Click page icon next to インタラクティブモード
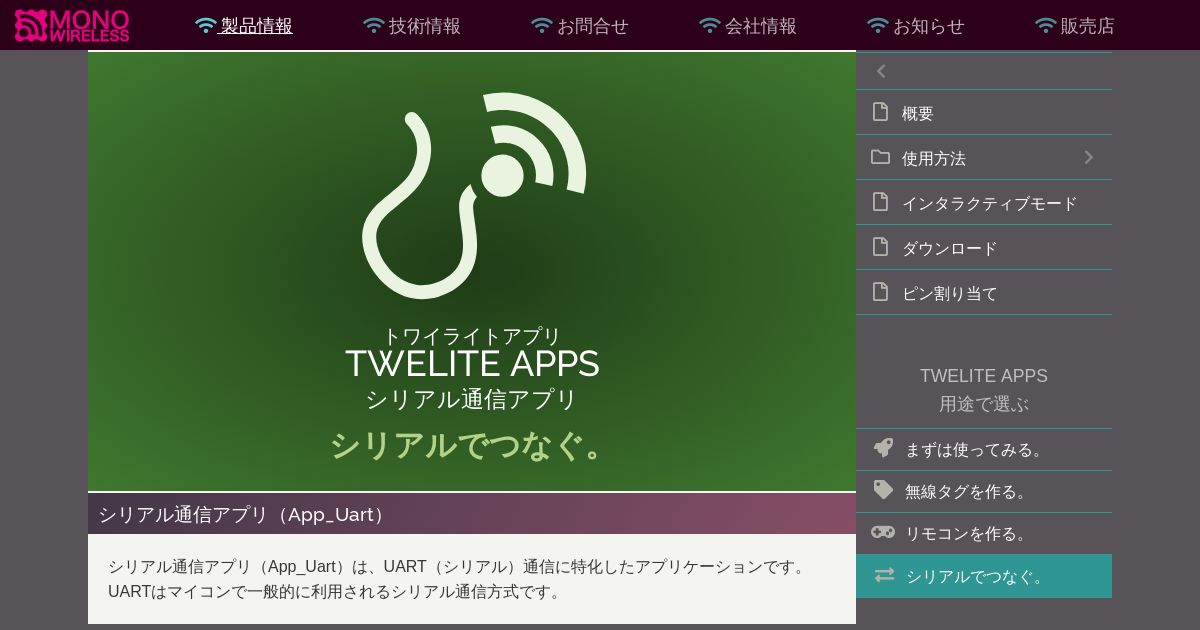Image resolution: width=1200 pixels, height=630 pixels. point(880,202)
